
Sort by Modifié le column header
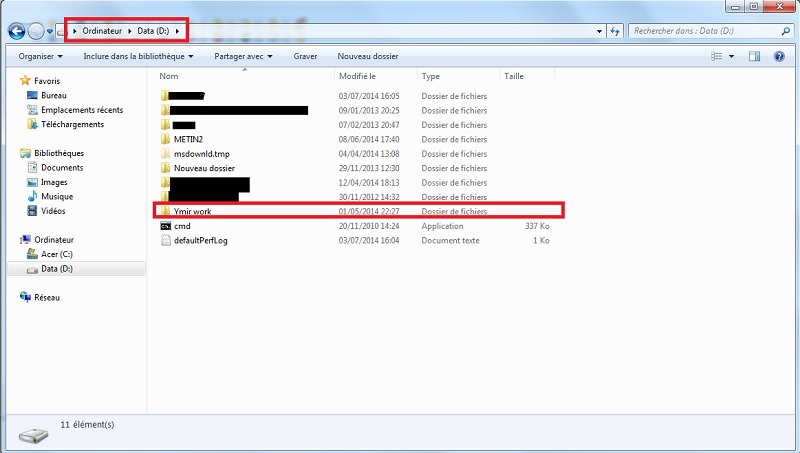click(376, 76)
